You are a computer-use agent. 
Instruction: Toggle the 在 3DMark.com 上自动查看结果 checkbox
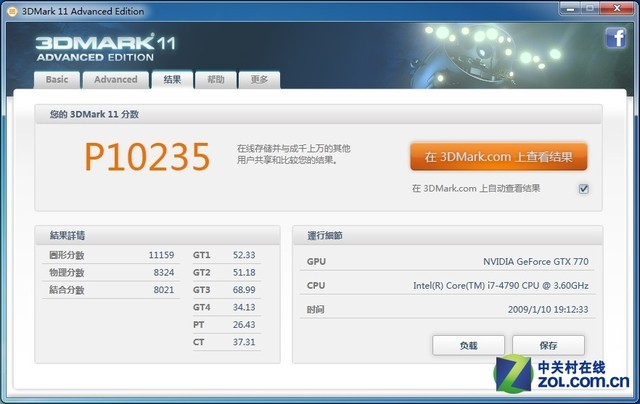(x=584, y=188)
